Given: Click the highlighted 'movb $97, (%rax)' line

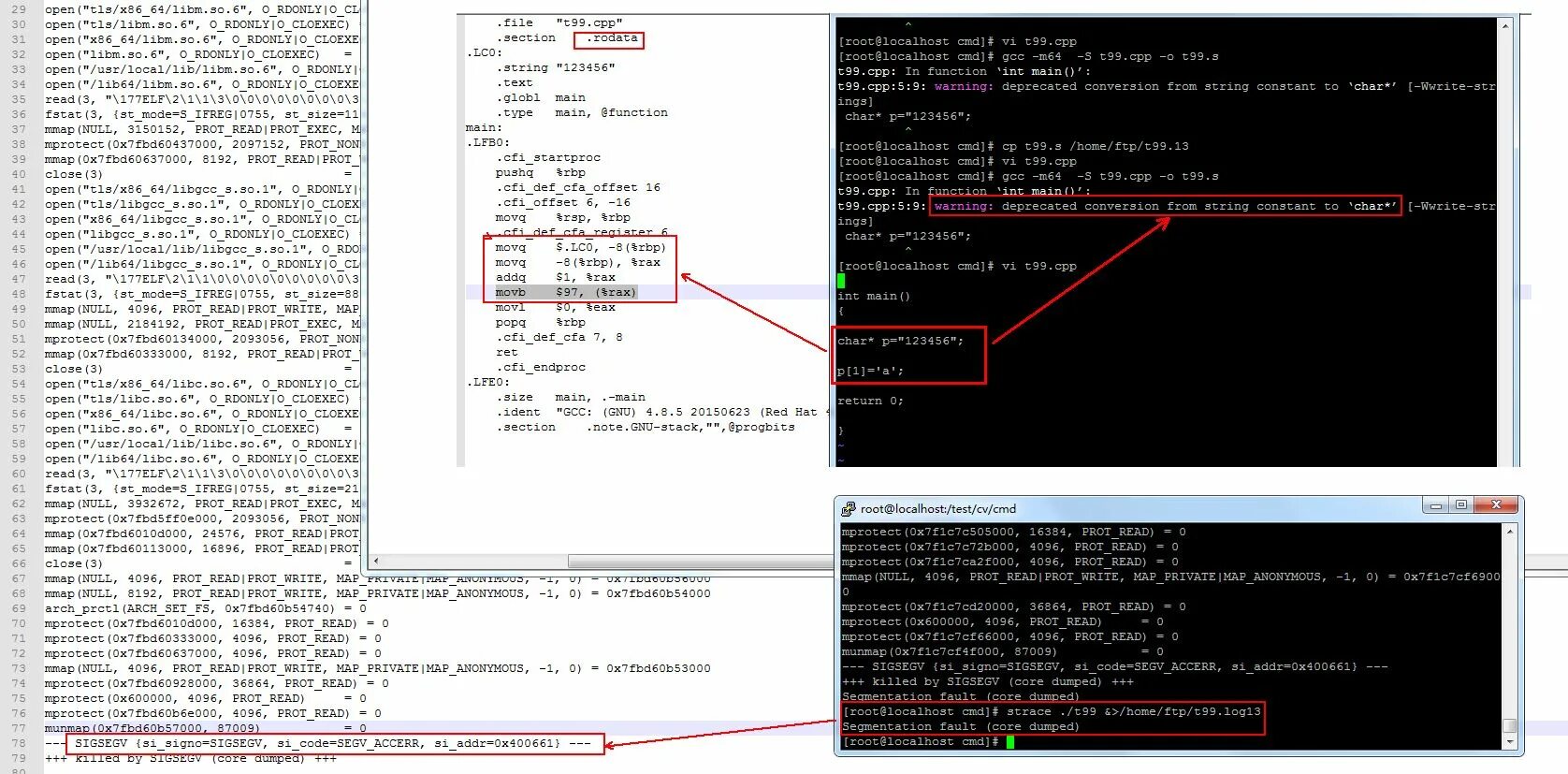Looking at the screenshot, I should [566, 292].
